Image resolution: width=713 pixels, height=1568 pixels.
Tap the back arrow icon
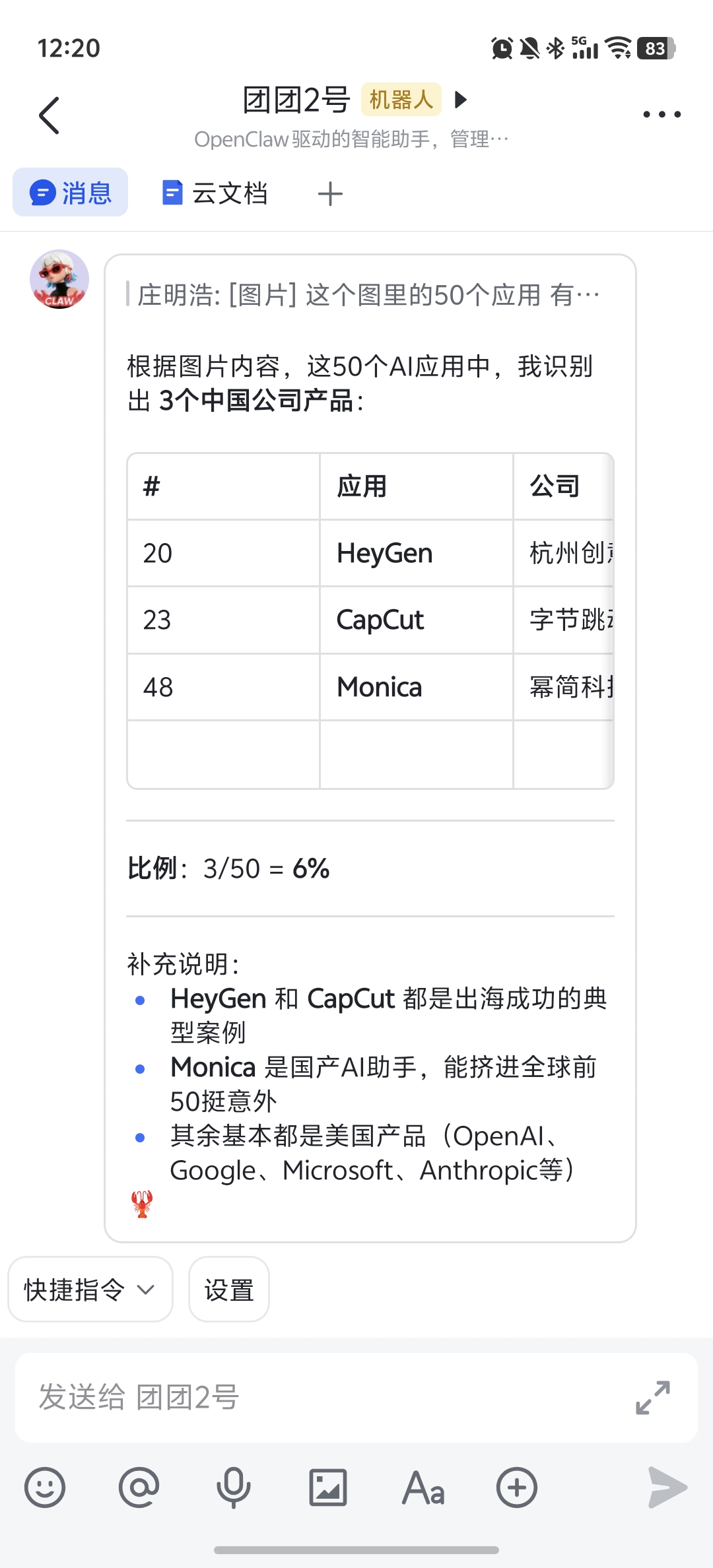click(x=50, y=115)
